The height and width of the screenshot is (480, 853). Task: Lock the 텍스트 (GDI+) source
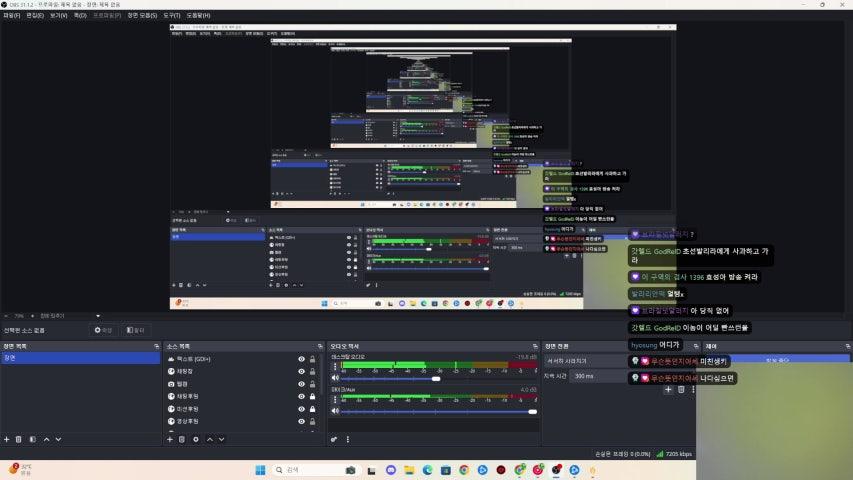[x=312, y=359]
